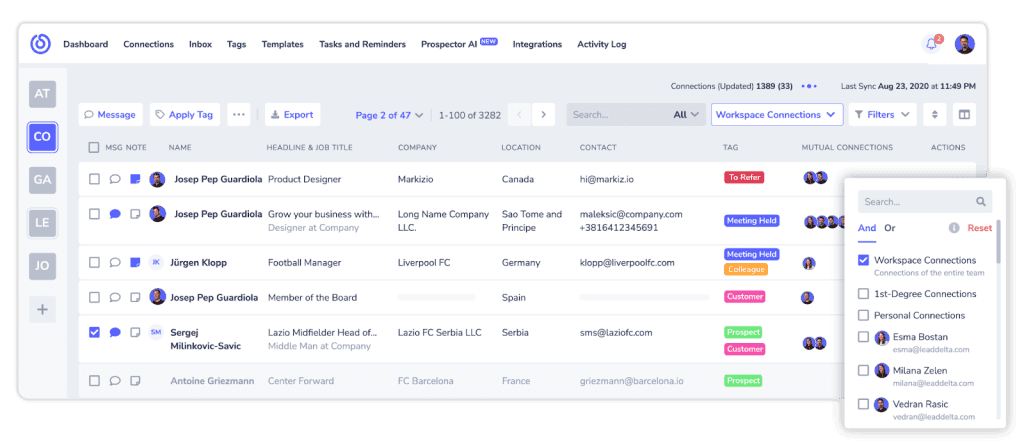Open note icon for Antoine Griezmann row
The height and width of the screenshot is (446, 1024).
(135, 381)
